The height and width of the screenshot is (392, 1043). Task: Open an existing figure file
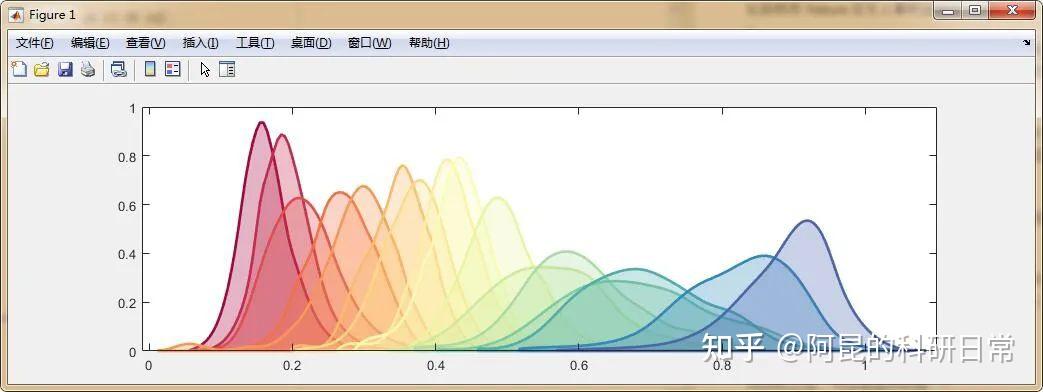[x=42, y=69]
